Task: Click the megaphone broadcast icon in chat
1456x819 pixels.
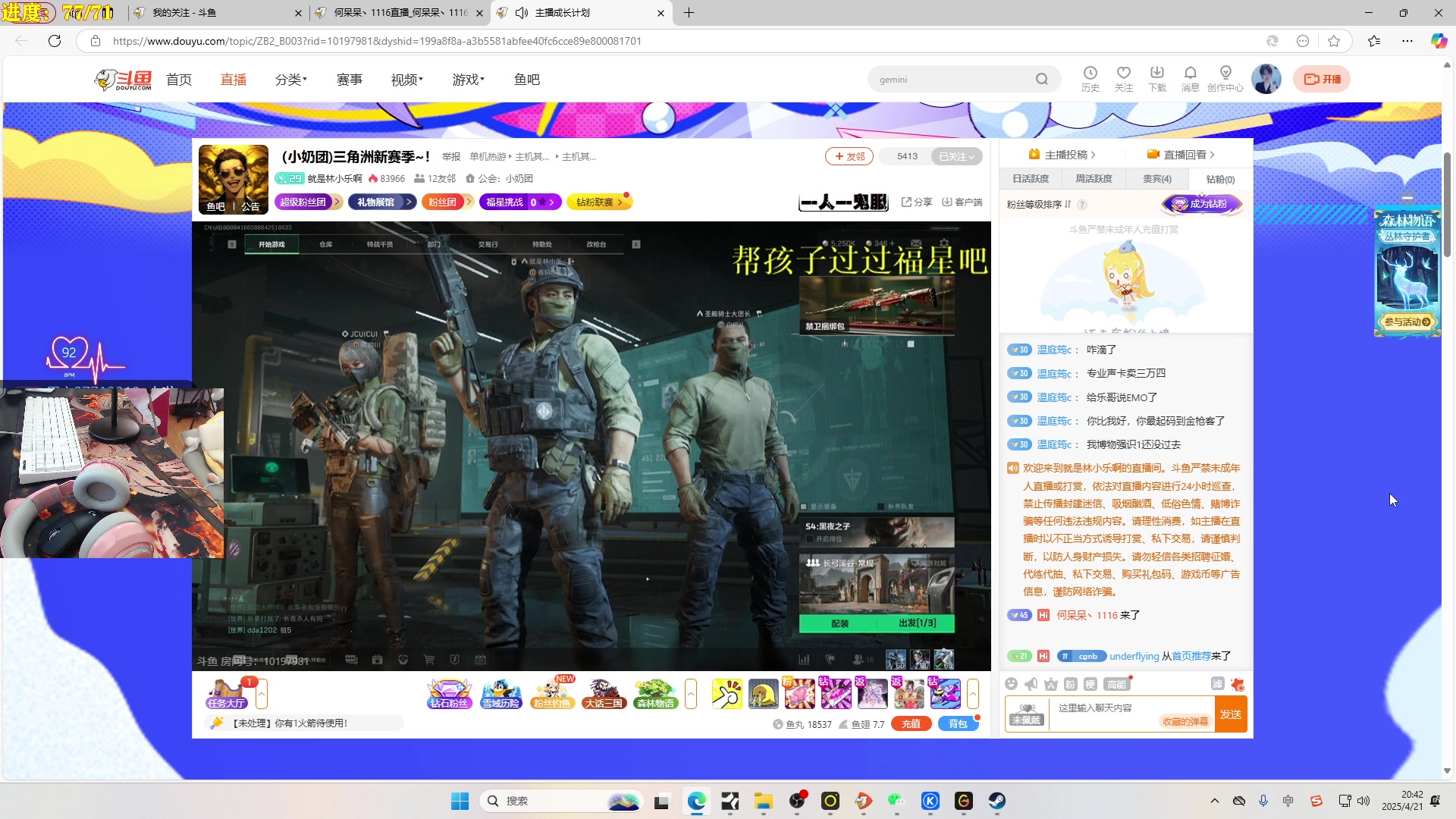Action: click(x=1031, y=685)
